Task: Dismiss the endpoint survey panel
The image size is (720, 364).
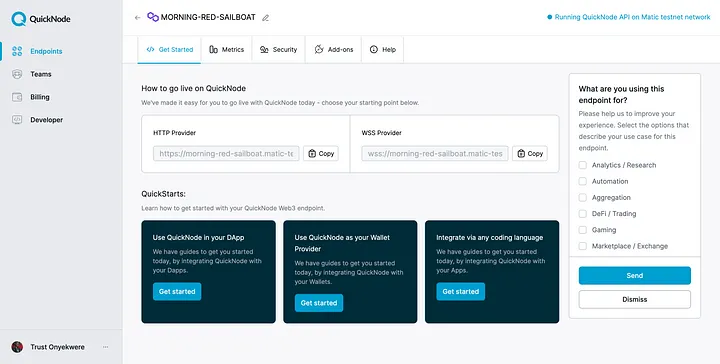Action: (635, 299)
